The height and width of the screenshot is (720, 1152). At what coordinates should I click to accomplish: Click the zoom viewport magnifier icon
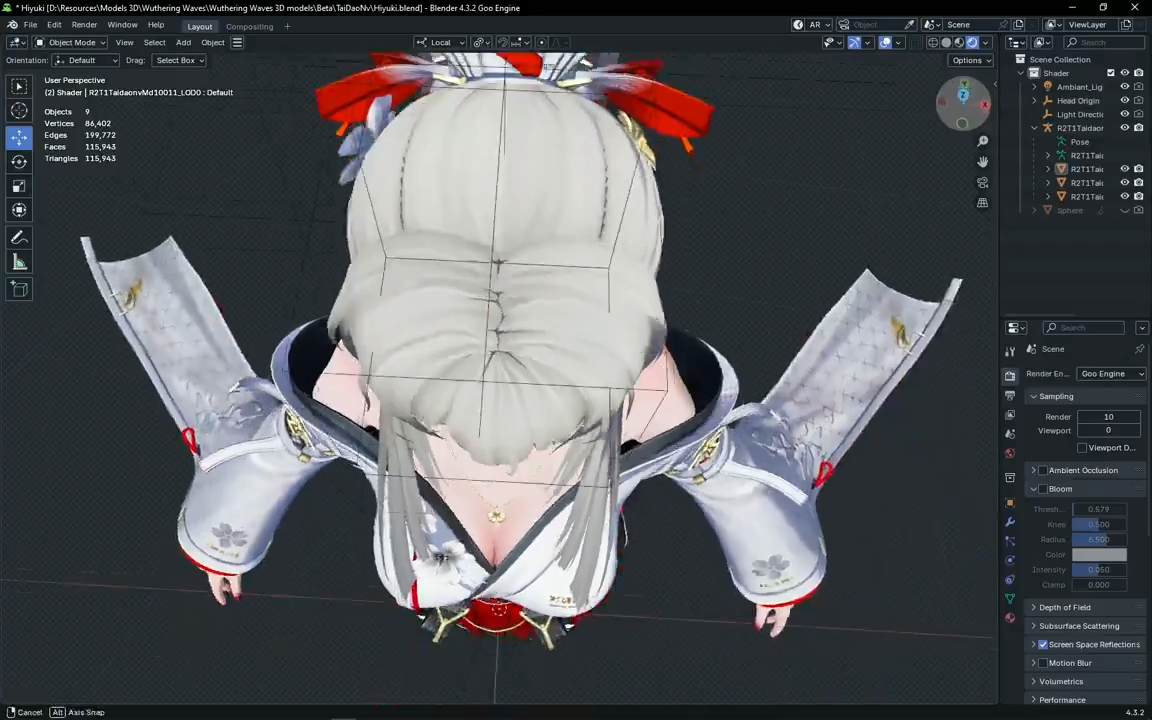(982, 141)
